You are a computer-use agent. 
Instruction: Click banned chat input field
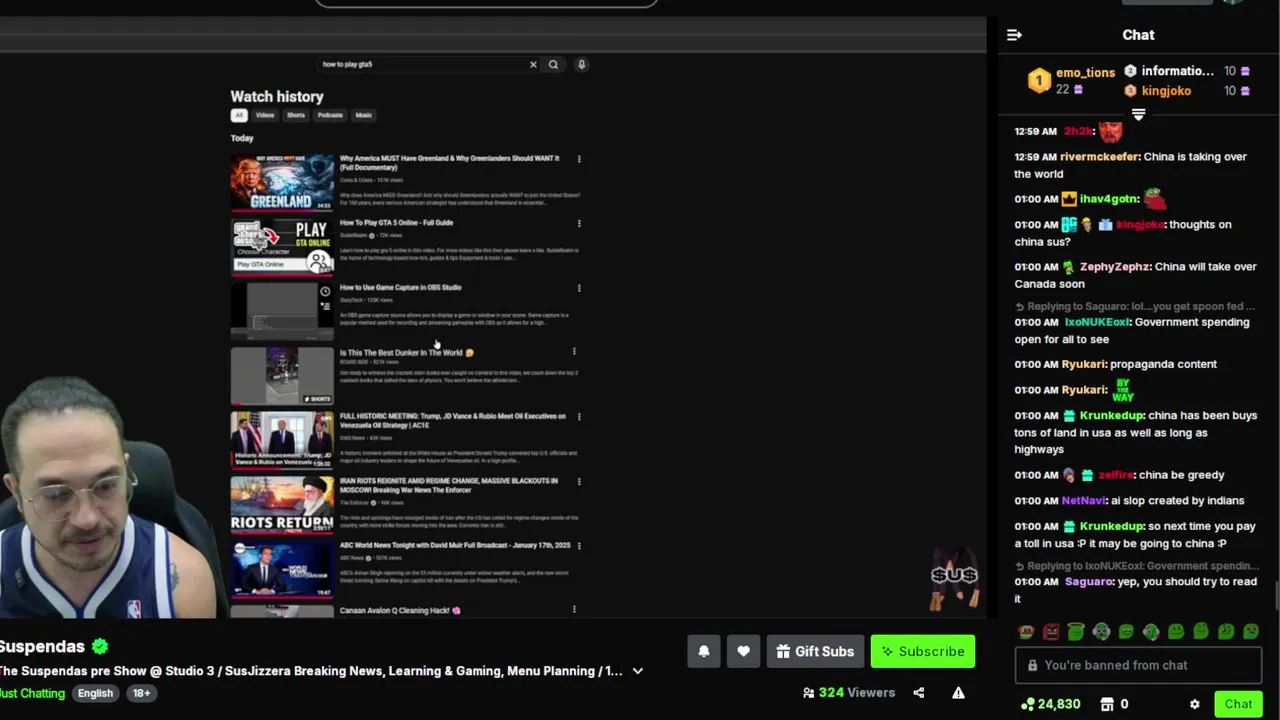[x=1138, y=665]
